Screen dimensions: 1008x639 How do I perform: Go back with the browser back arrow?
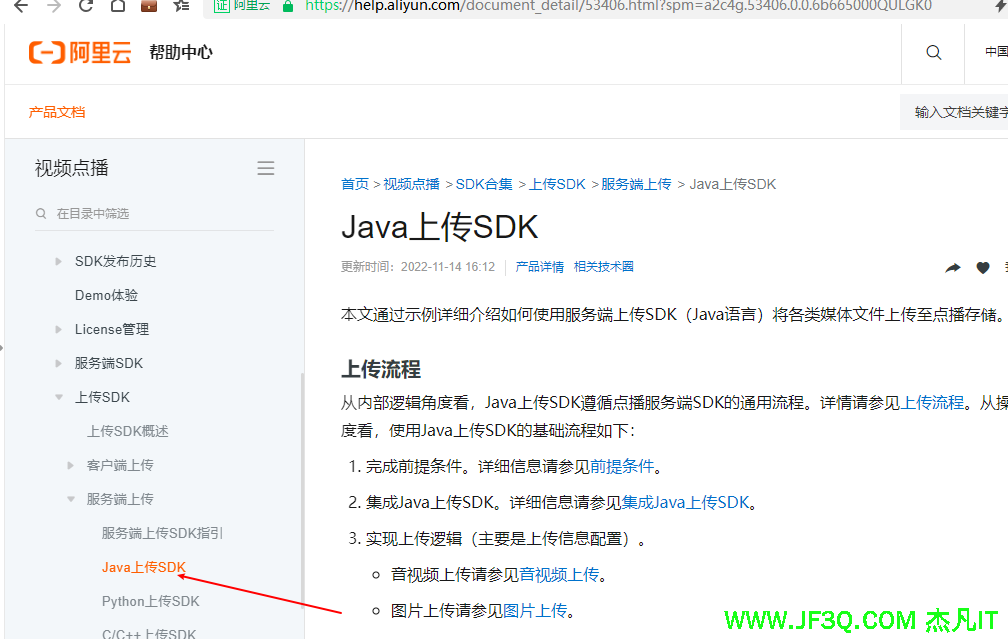(x=22, y=6)
